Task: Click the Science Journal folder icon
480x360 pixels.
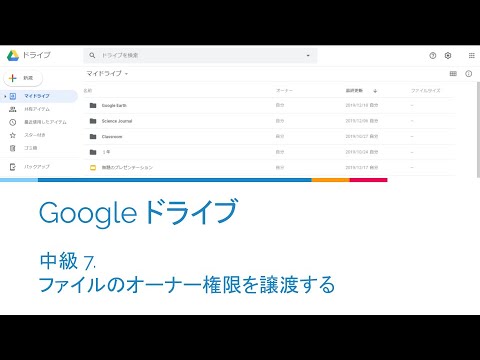Action: pyautogui.click(x=93, y=121)
